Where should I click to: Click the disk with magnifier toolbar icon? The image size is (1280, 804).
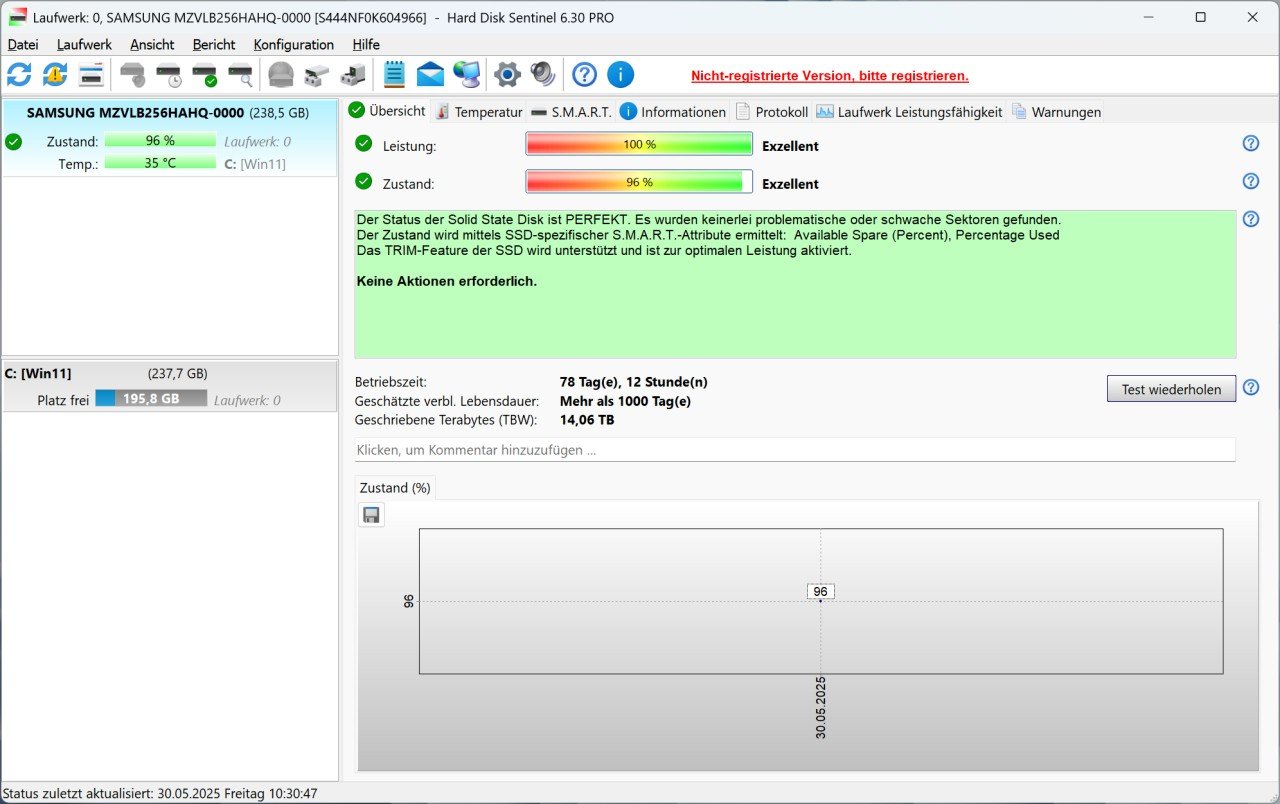tap(240, 75)
